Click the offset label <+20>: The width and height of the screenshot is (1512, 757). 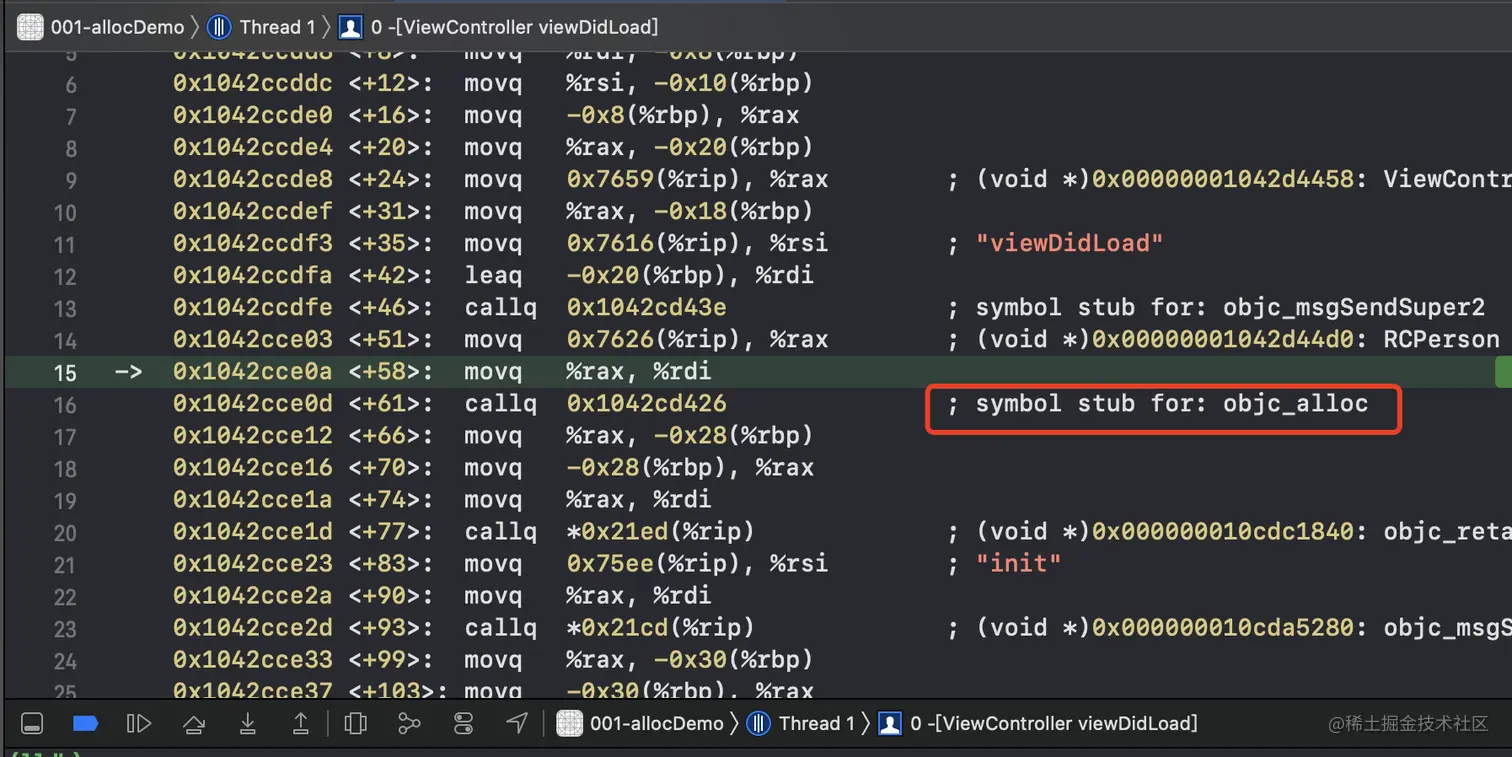click(391, 148)
